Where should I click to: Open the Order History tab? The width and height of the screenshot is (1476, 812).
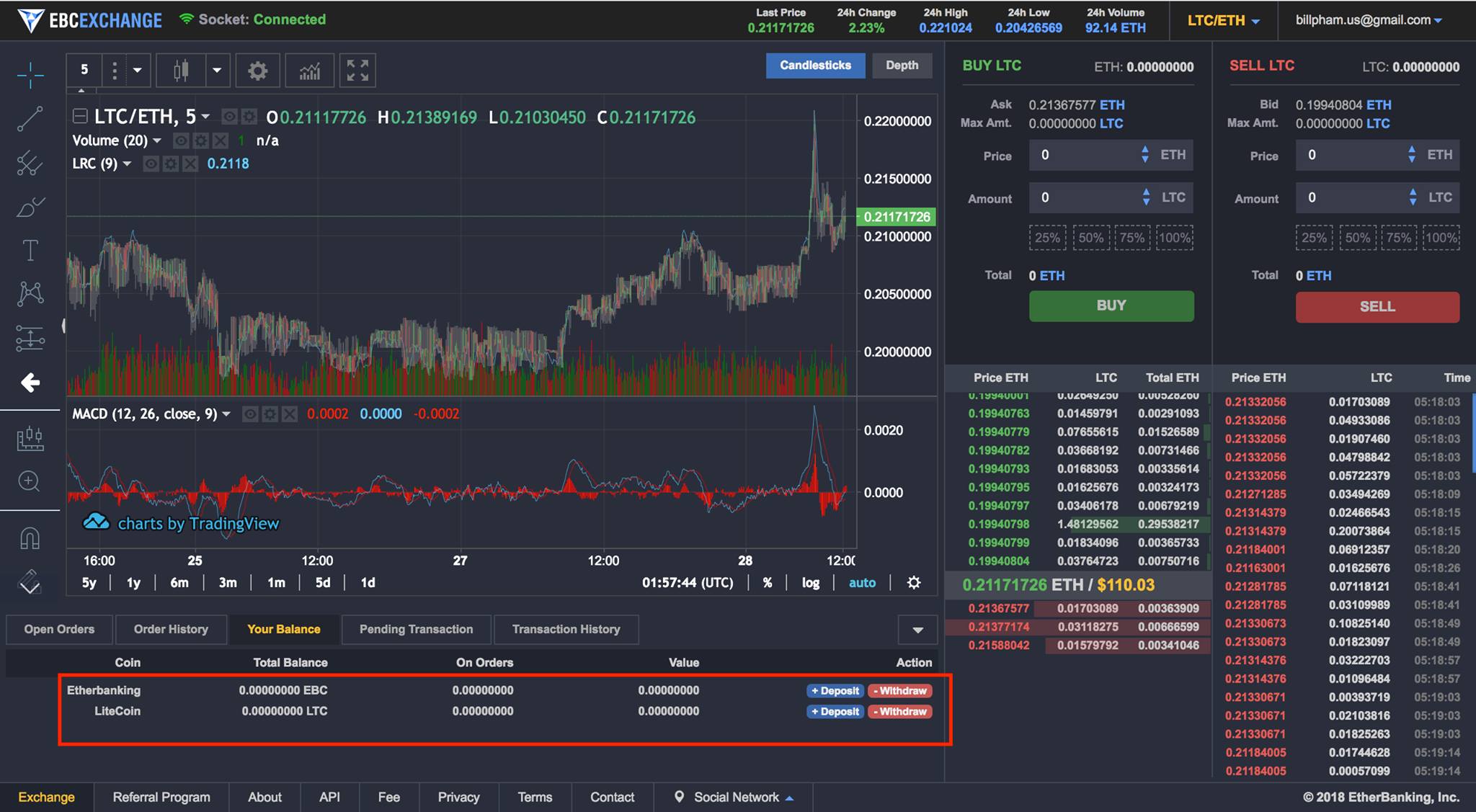171,629
